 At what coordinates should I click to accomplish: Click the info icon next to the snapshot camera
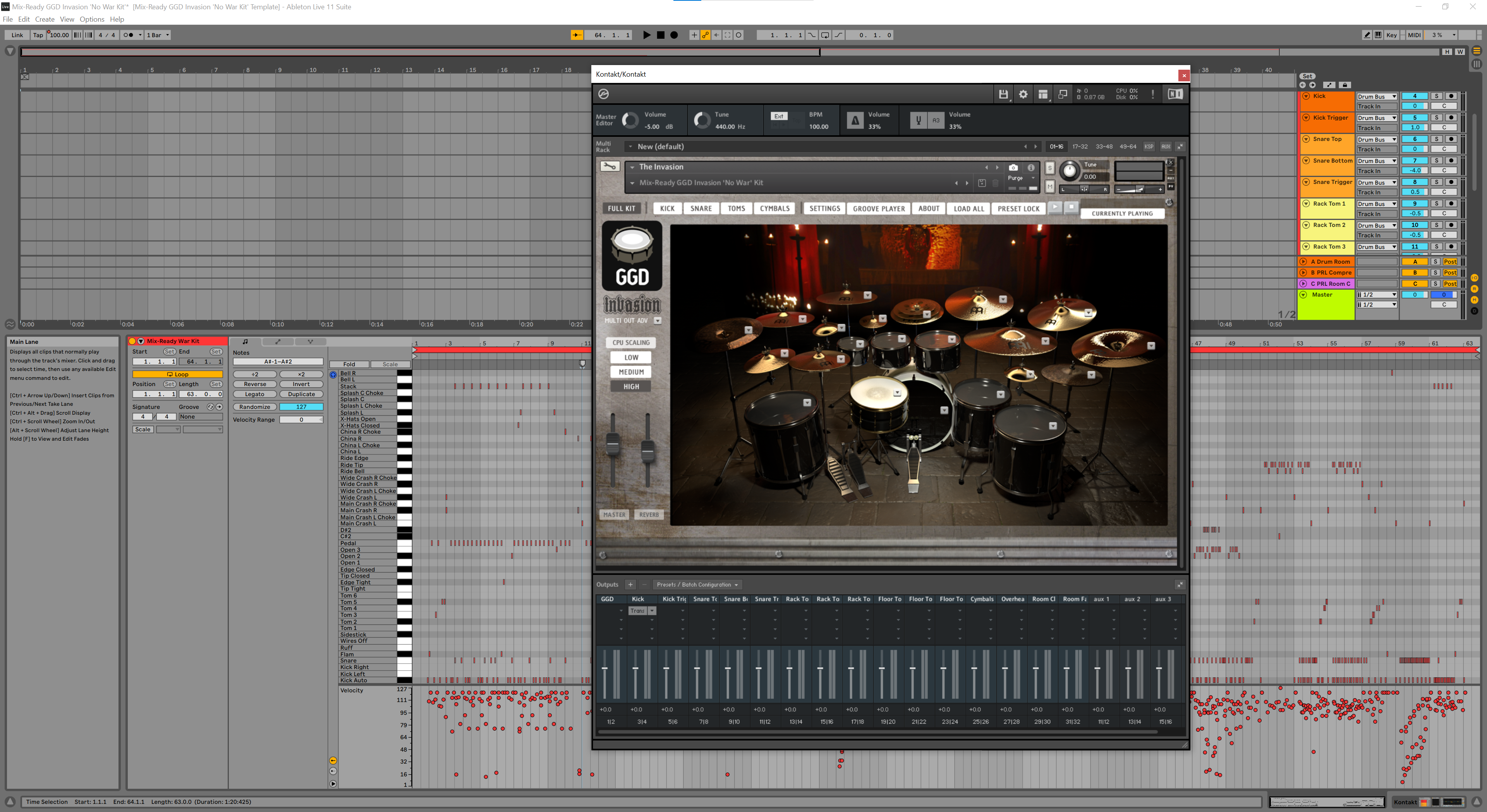point(1031,167)
